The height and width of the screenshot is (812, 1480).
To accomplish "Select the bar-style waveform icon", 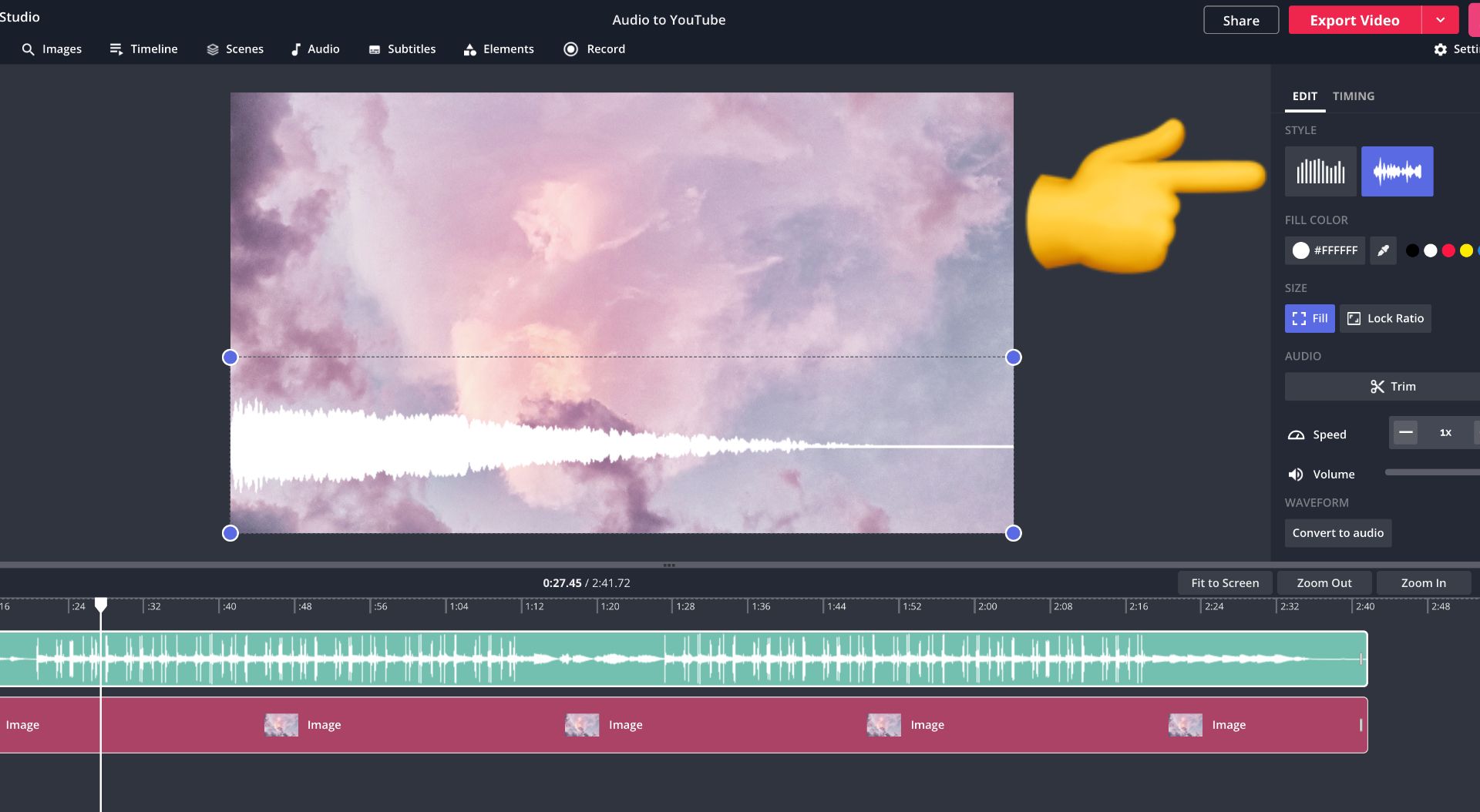I will tap(1320, 172).
